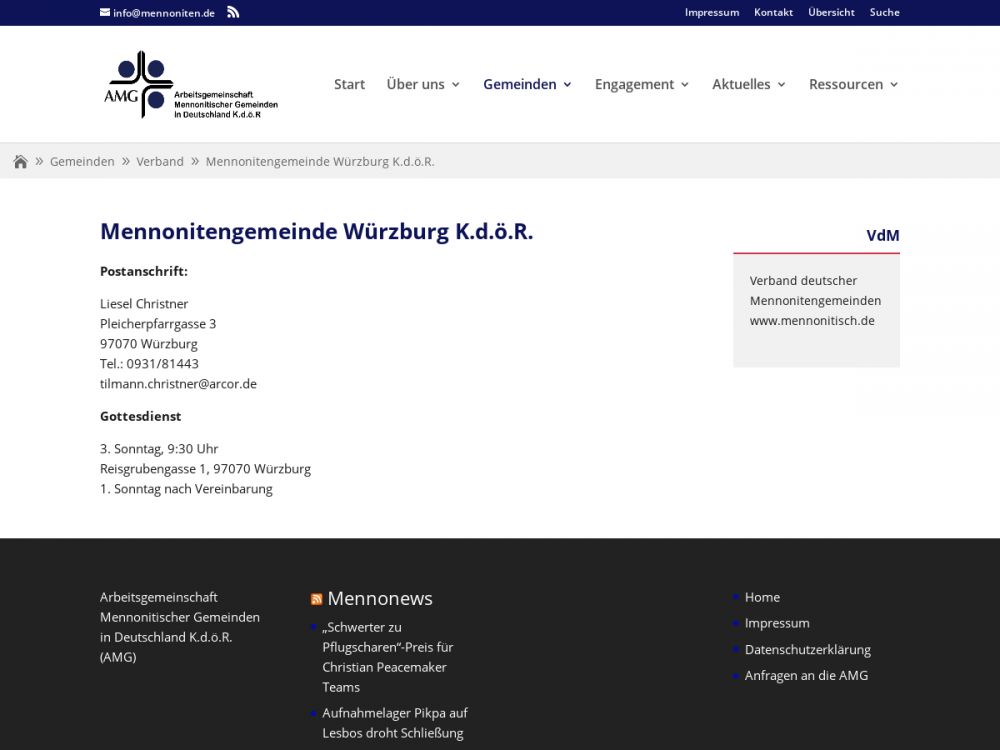Expand the Gemeinden dropdown menu
Image resolution: width=1000 pixels, height=750 pixels.
(x=527, y=85)
